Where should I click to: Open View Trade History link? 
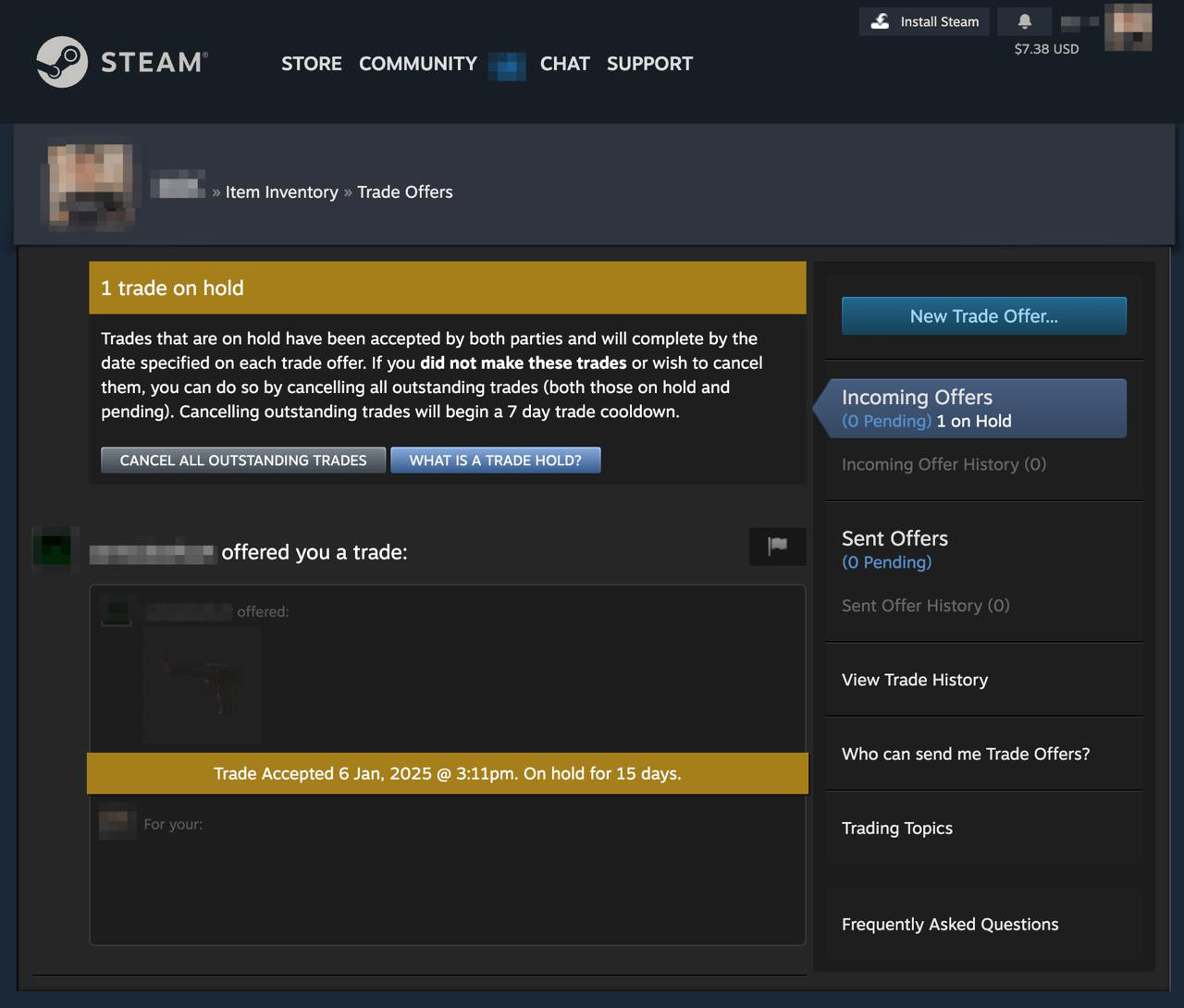click(914, 680)
